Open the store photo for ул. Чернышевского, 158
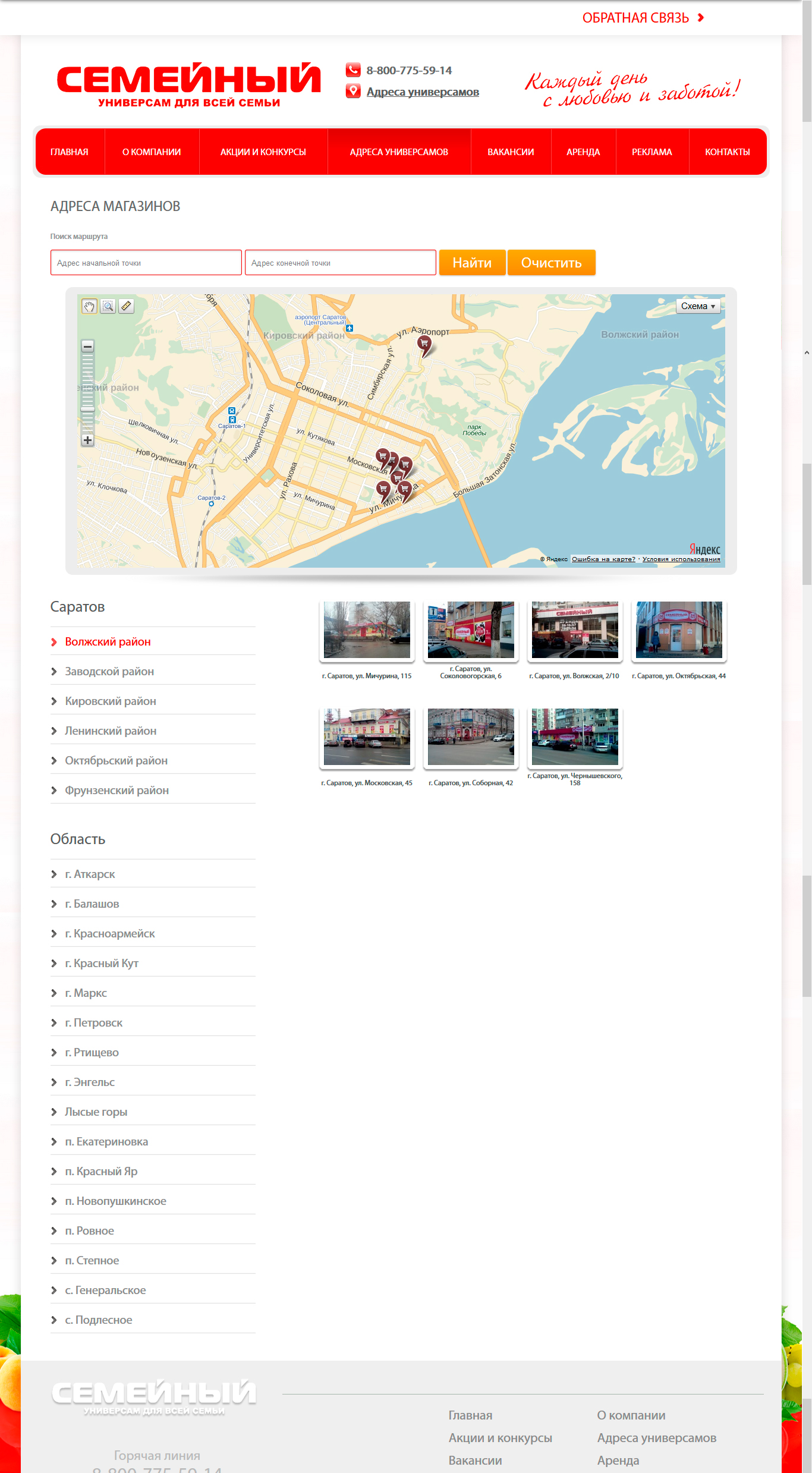The height and width of the screenshot is (1473, 812). [575, 737]
